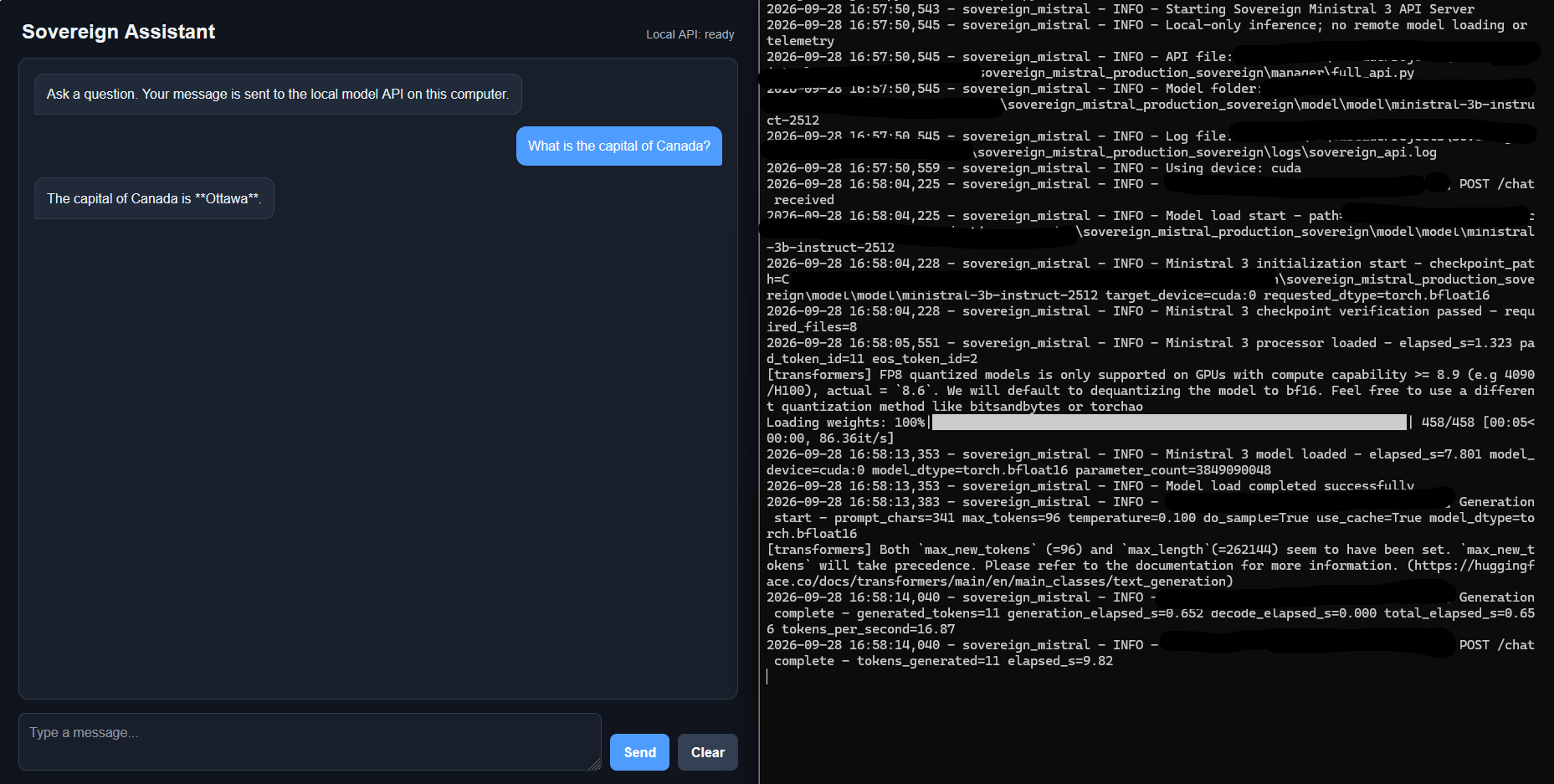Click the 'Starting Sovereign Ministral 3 API Server' log line
The height and width of the screenshot is (784, 1554).
(1121, 9)
